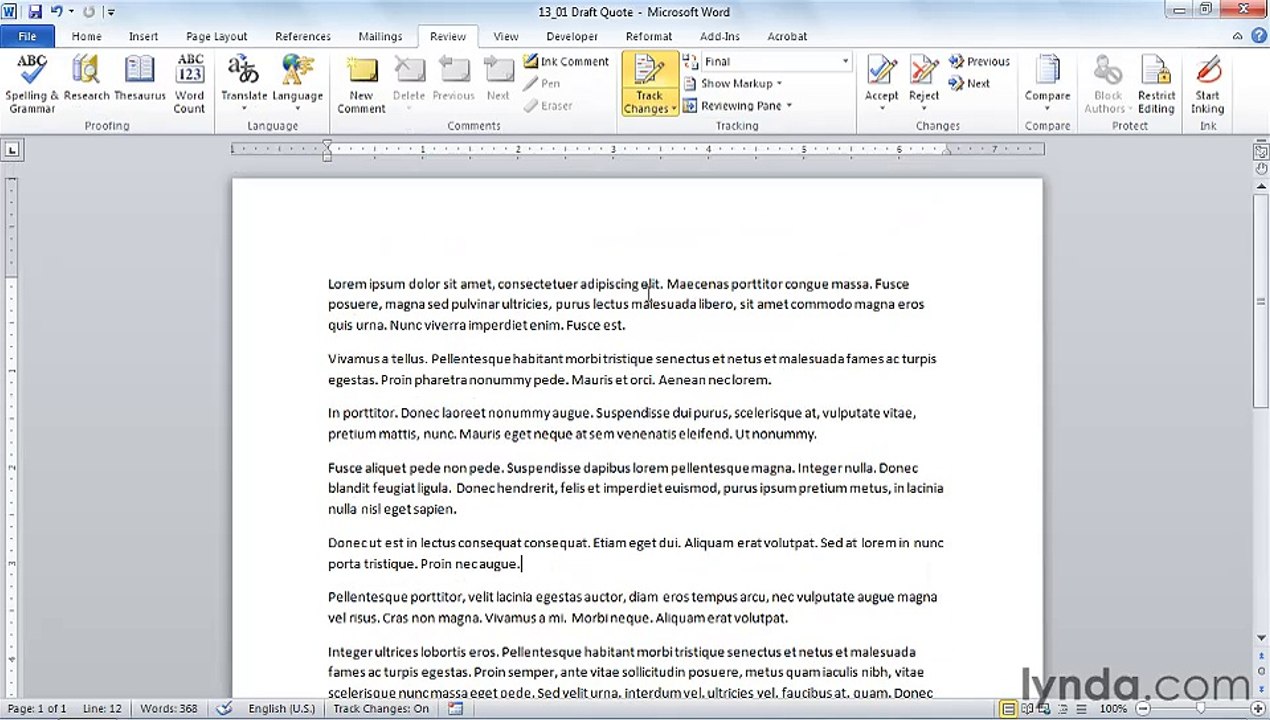
Task: Click the proofing errors status icon
Action: (225, 708)
